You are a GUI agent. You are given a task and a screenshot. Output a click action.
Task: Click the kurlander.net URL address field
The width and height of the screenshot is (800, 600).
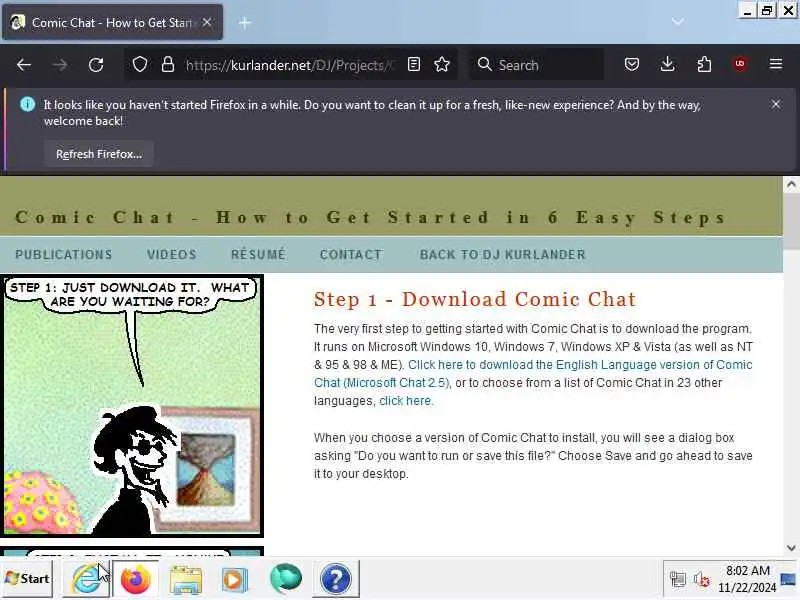click(291, 65)
